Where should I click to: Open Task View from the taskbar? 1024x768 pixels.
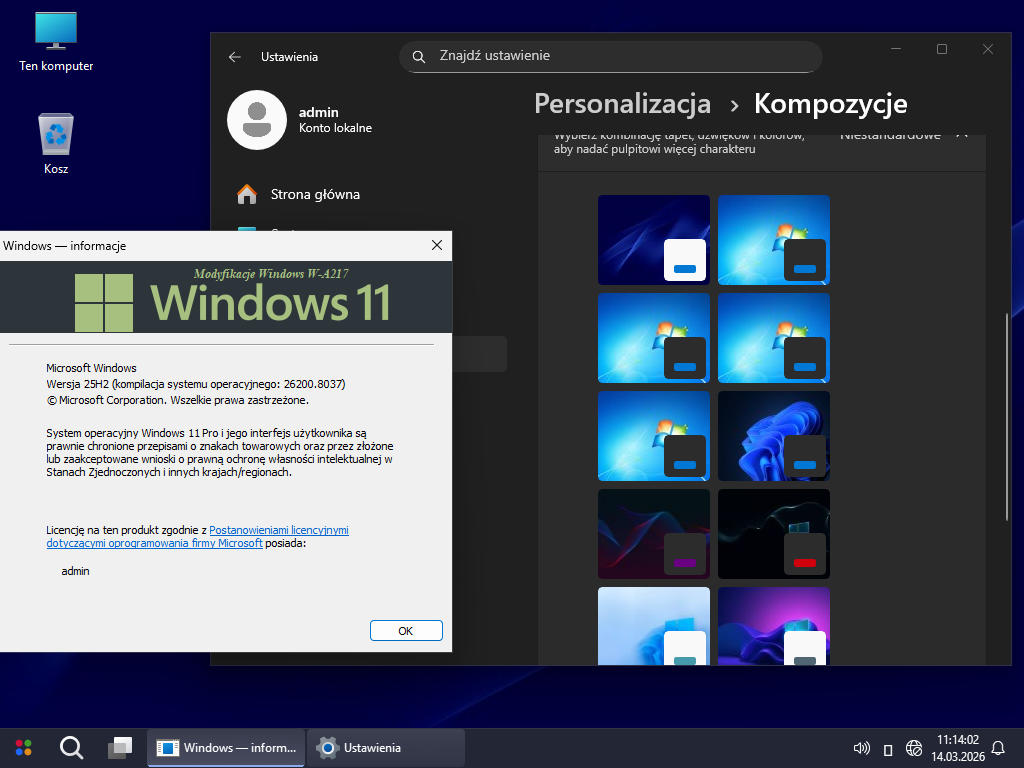point(120,747)
